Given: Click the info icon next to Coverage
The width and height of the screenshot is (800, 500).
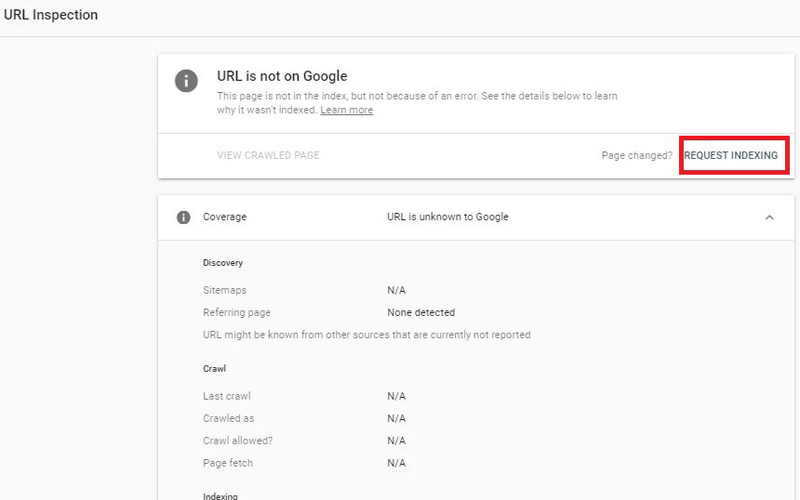Looking at the screenshot, I should pyautogui.click(x=183, y=217).
